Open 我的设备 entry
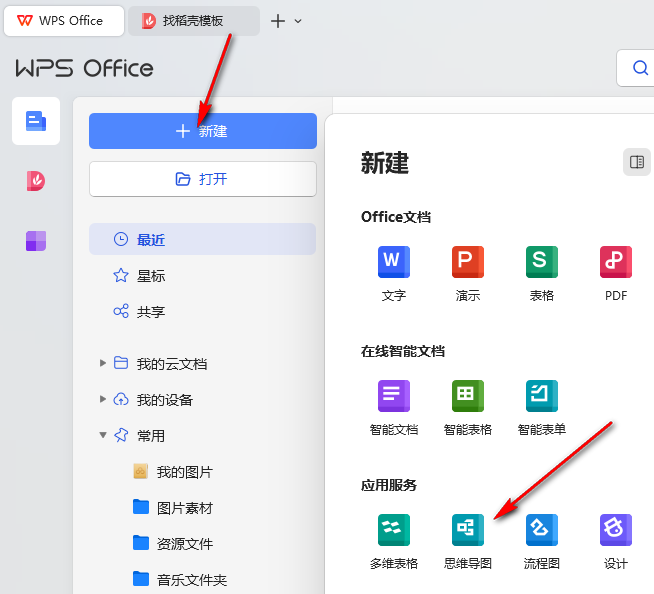 tap(153, 400)
